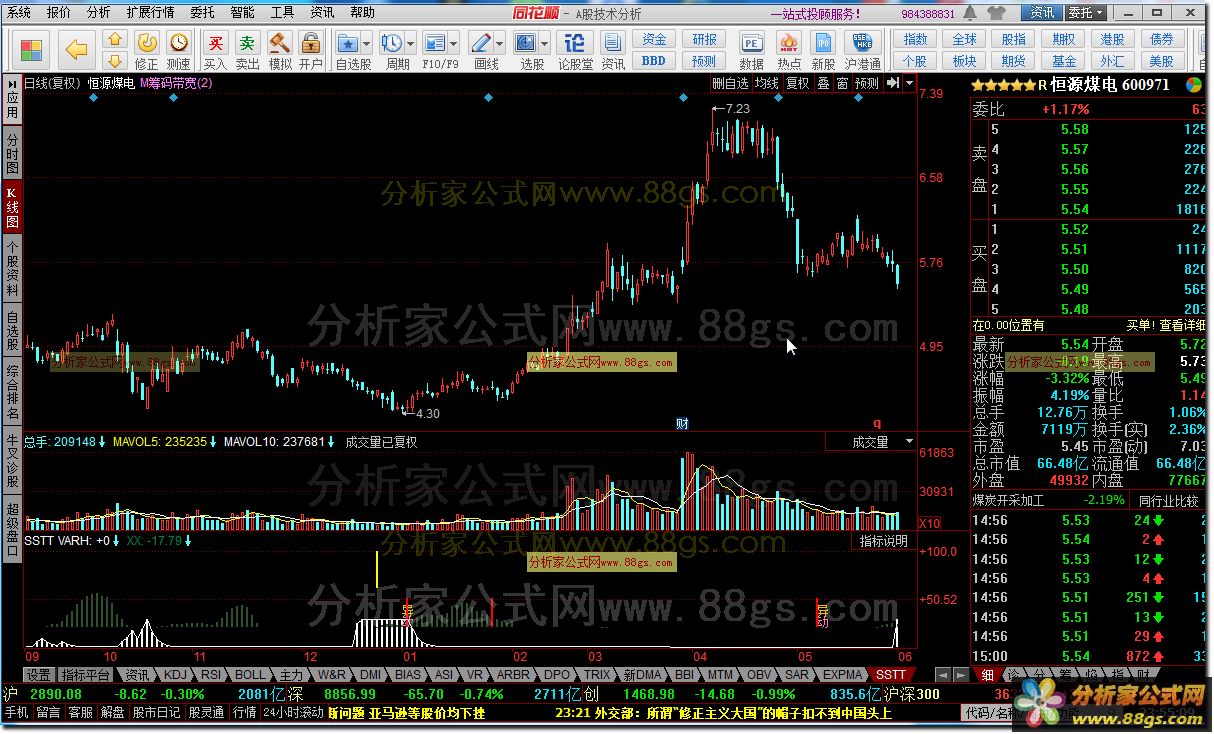Open the 智能 menu
The width and height of the screenshot is (1214, 734).
242,13
